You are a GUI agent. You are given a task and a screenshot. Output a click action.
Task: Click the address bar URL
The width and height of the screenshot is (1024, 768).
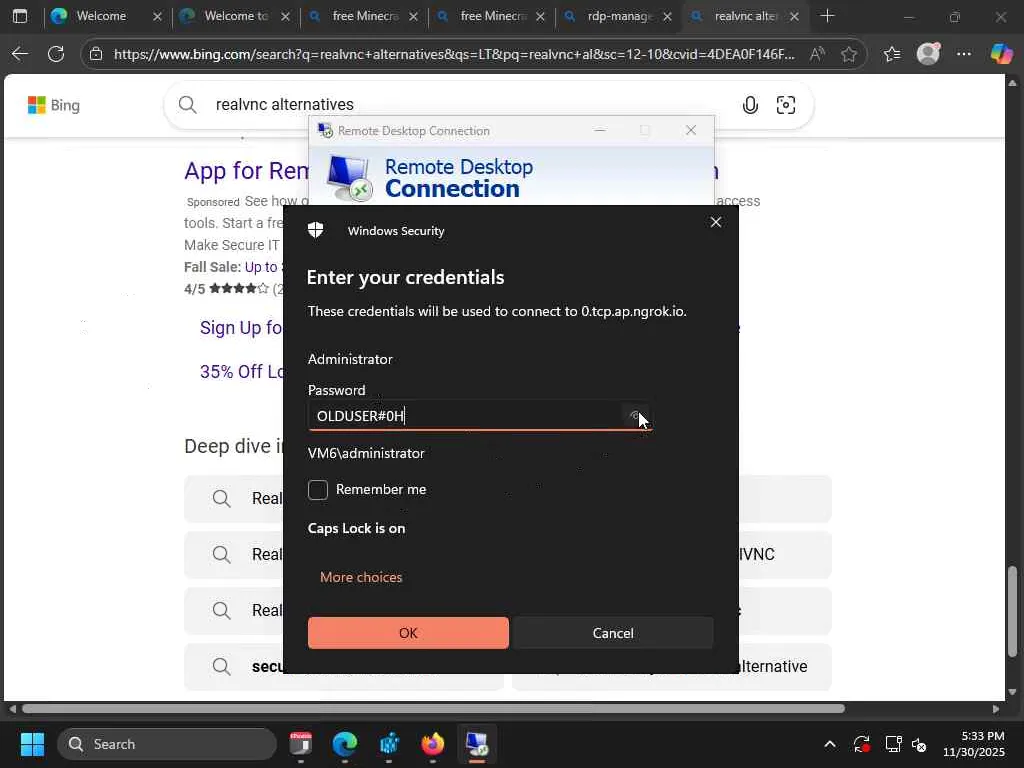[455, 54]
